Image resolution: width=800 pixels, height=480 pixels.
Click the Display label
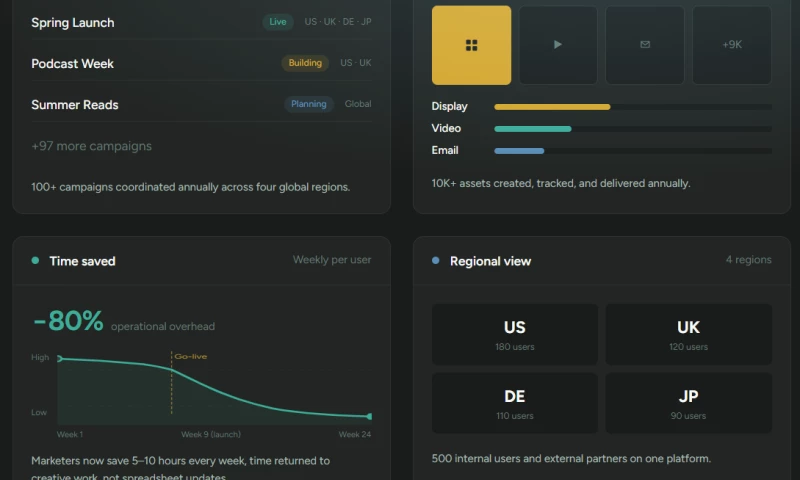tap(449, 106)
